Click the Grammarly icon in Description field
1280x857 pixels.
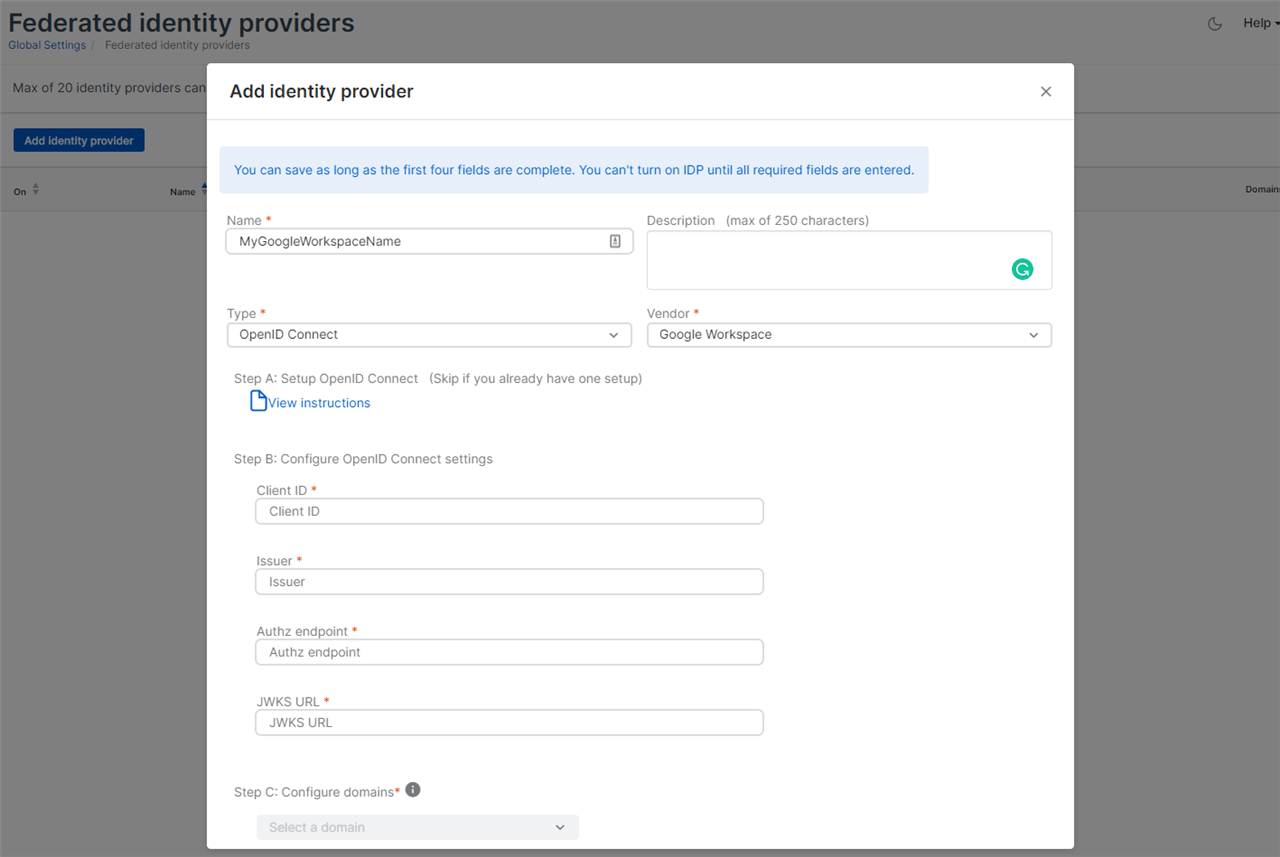pyautogui.click(x=1022, y=269)
